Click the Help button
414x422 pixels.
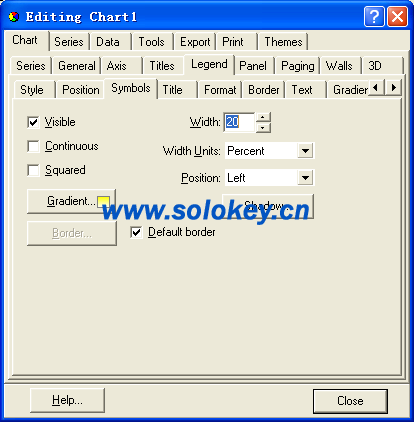[67, 400]
